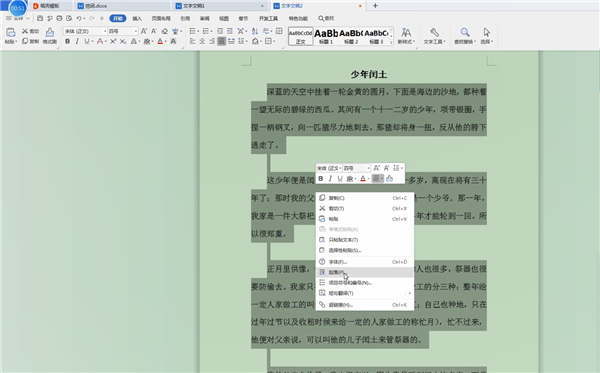The width and height of the screenshot is (600, 373).
Task: Click the superscript X² icon
Action: tap(113, 41)
